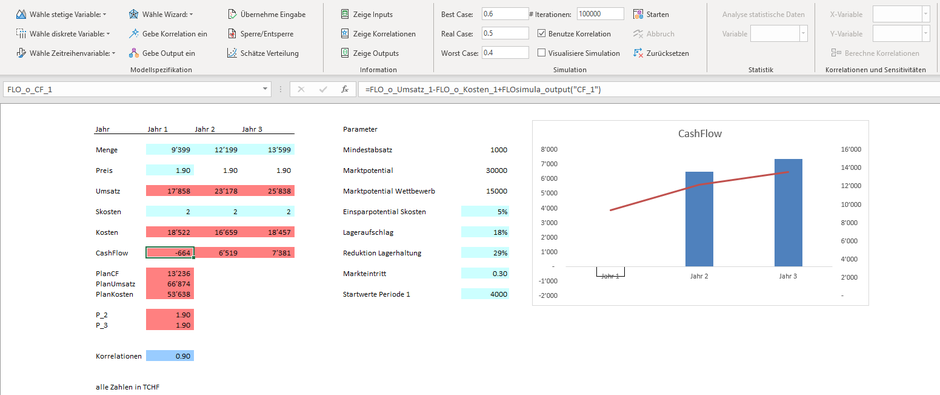
Task: Click the Berechne Korrelationen icon
Action: (x=836, y=53)
